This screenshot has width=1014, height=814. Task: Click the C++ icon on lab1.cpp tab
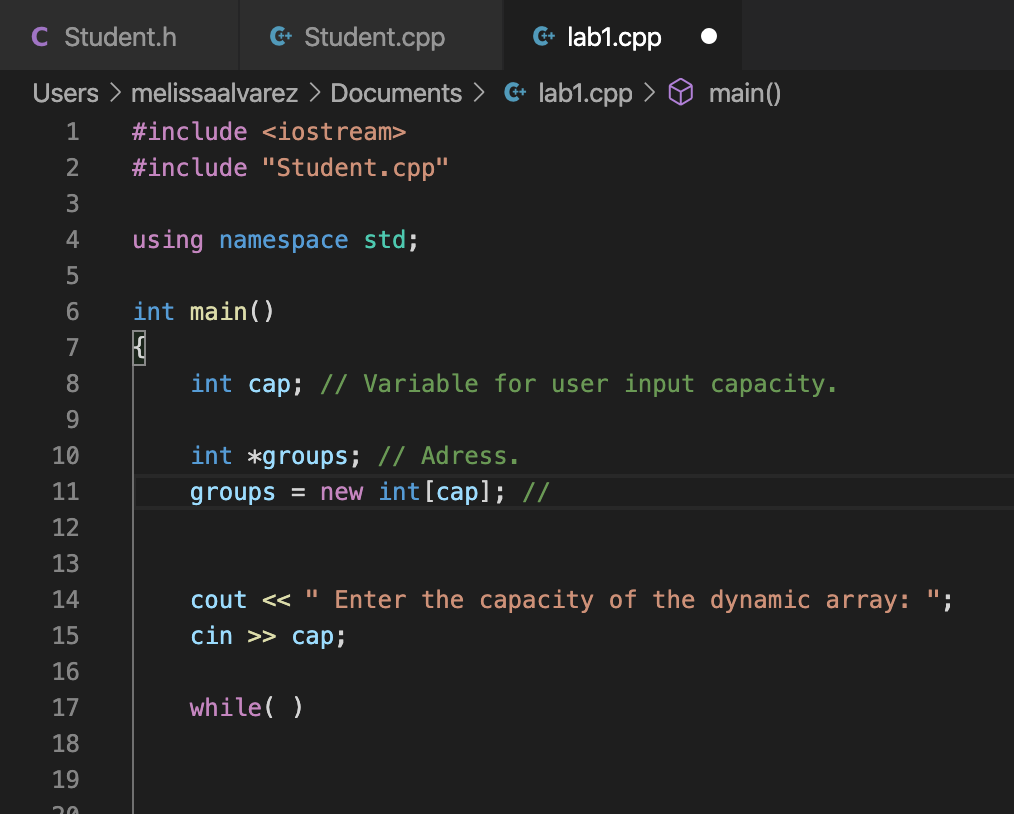543,36
